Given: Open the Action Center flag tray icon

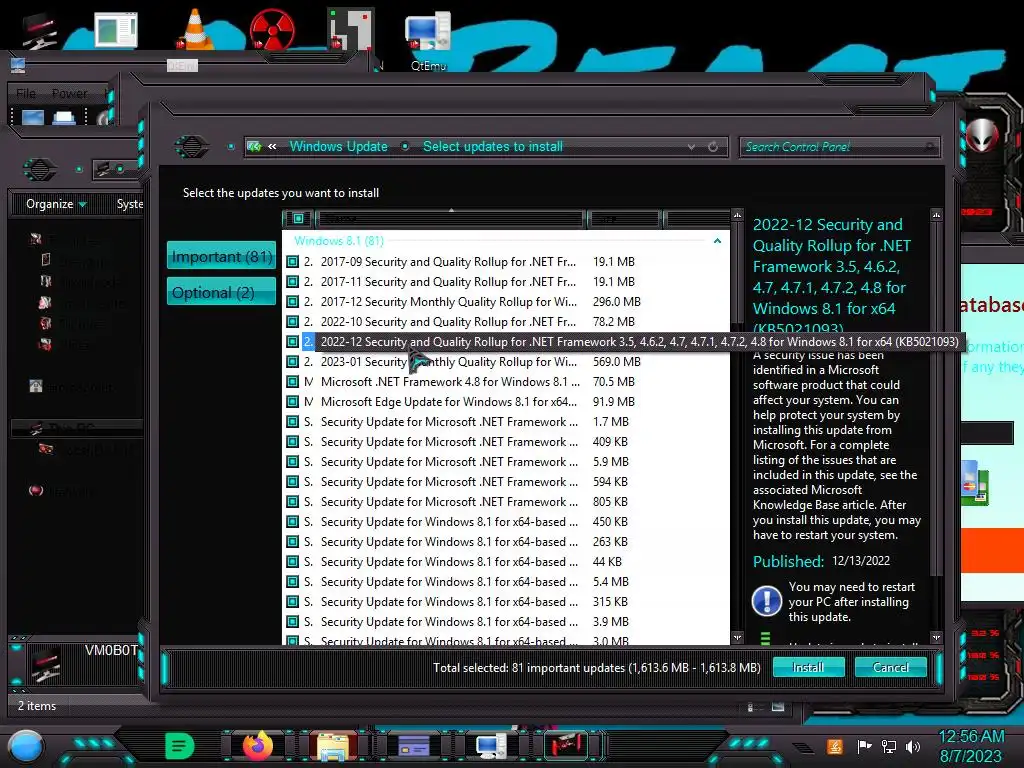Looking at the screenshot, I should 864,746.
